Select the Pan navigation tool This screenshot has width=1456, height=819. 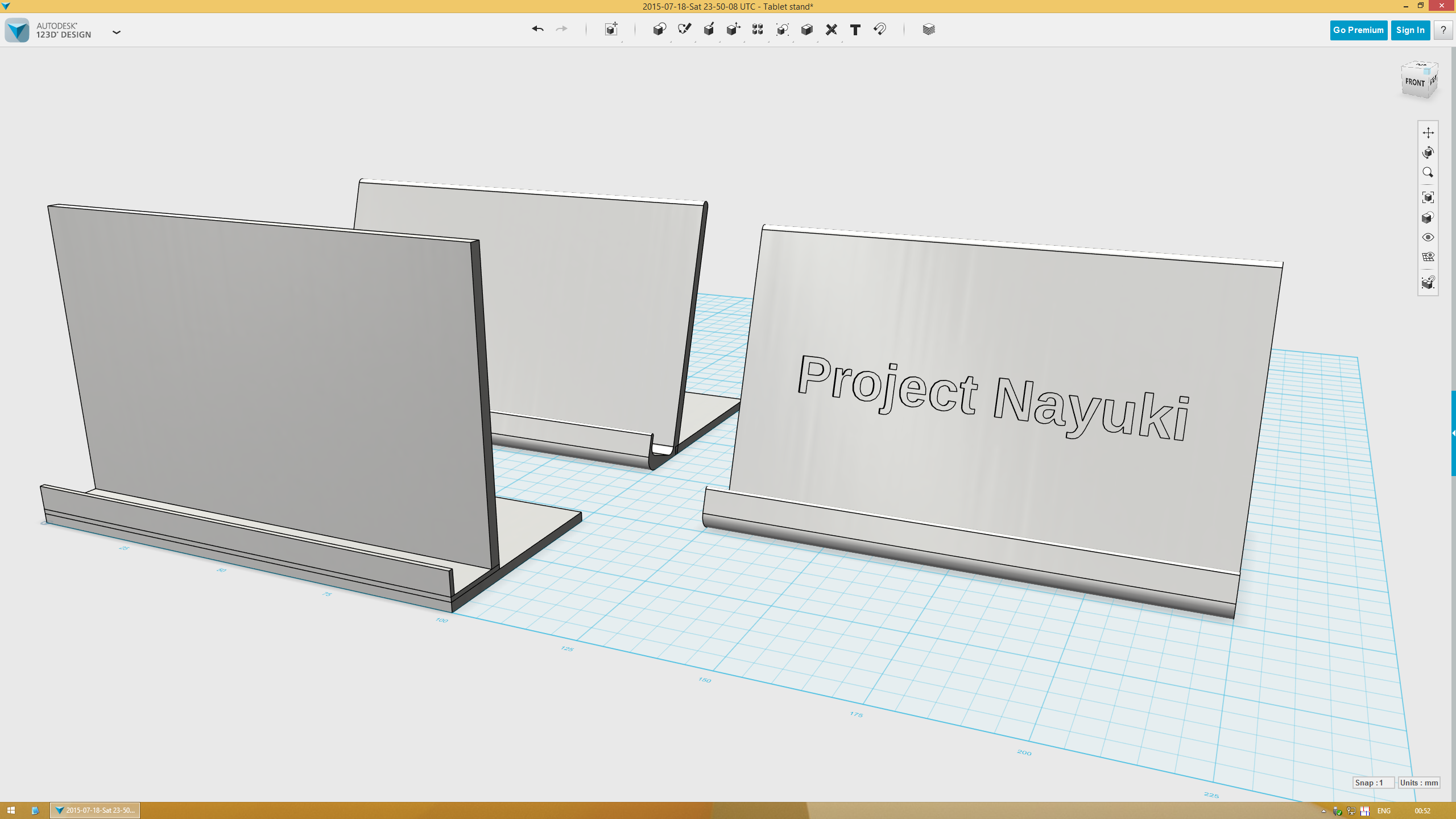pos(1428,133)
